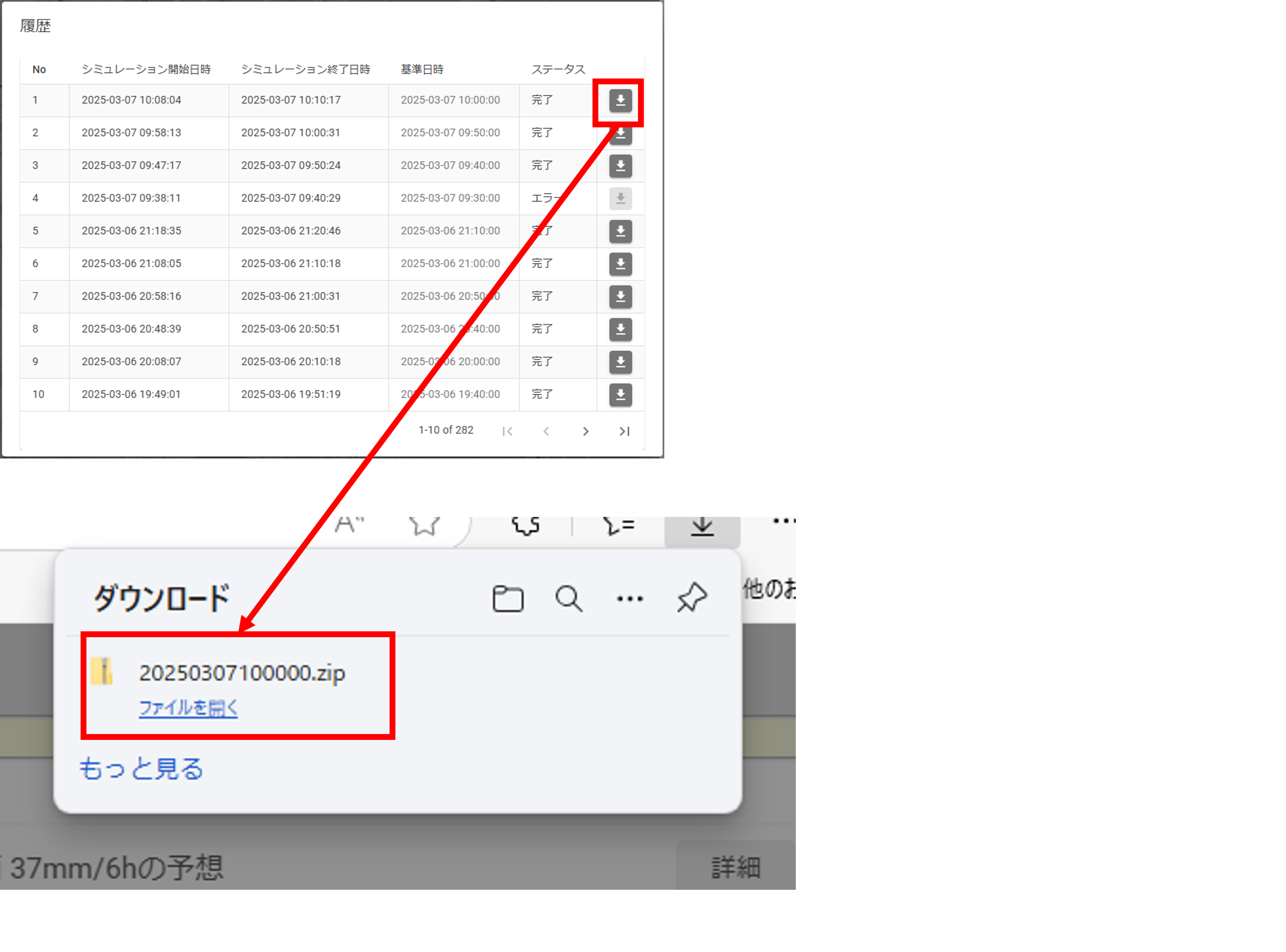Download simulation result for row 3

(x=620, y=166)
